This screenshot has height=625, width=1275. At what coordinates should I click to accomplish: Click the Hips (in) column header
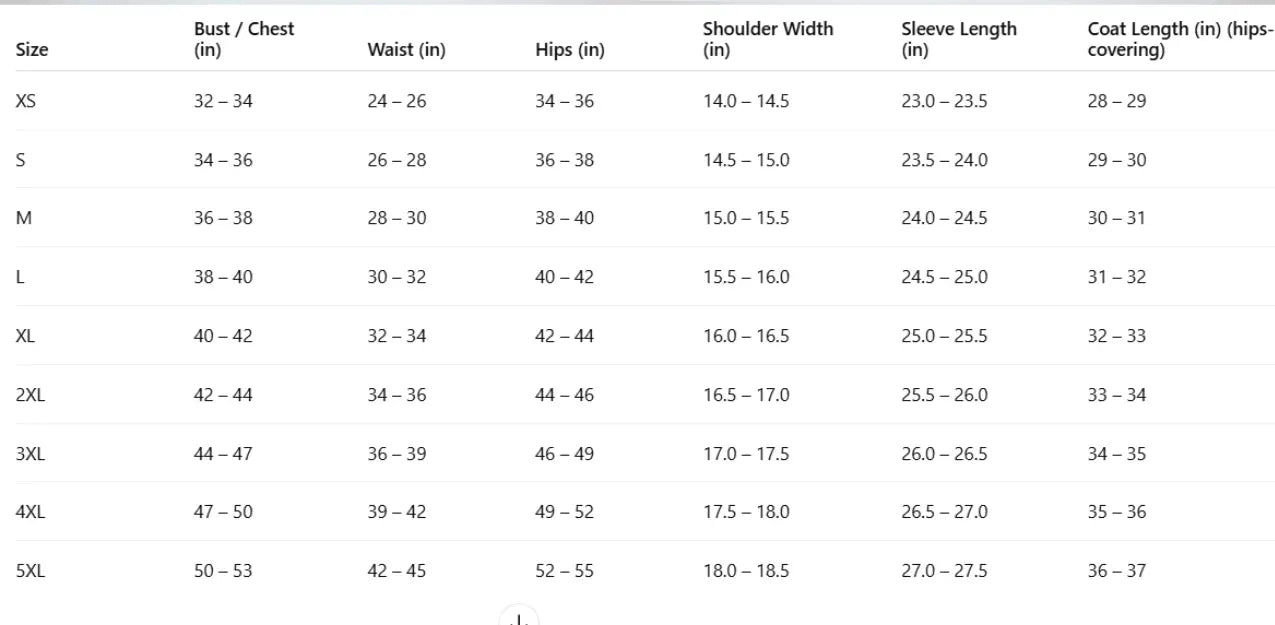click(x=569, y=50)
